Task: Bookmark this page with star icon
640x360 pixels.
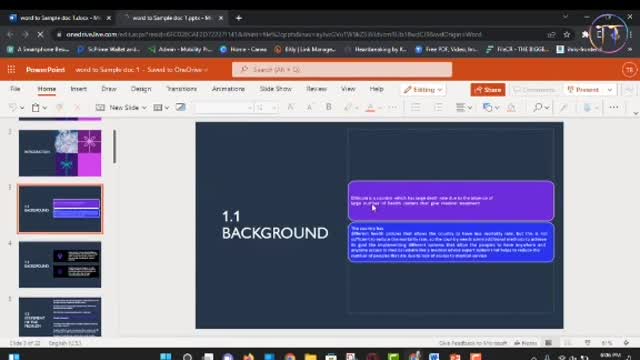Action: pos(567,35)
